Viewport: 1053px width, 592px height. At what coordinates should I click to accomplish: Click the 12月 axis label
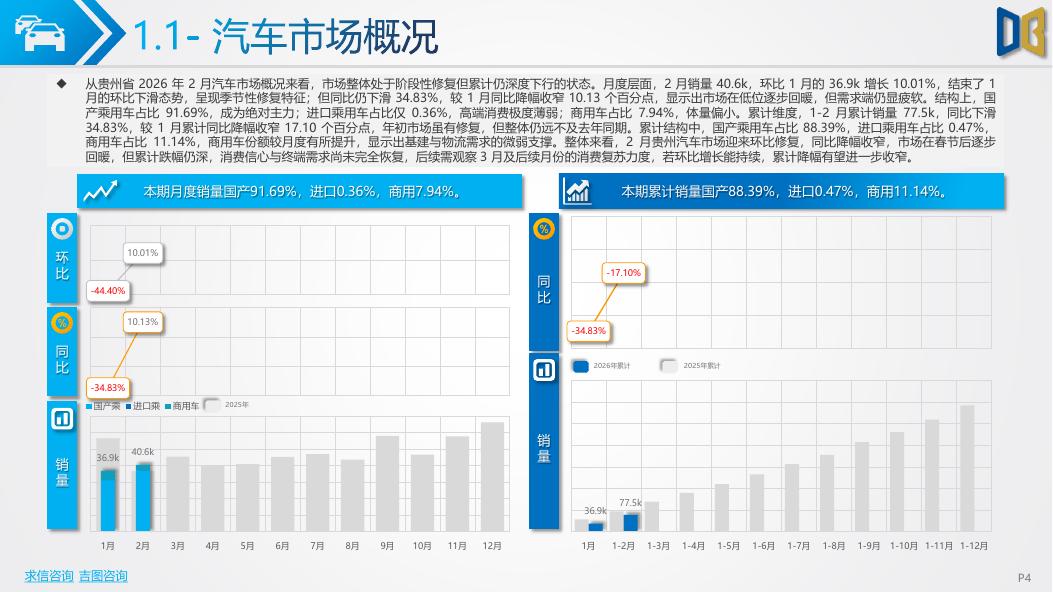click(492, 546)
